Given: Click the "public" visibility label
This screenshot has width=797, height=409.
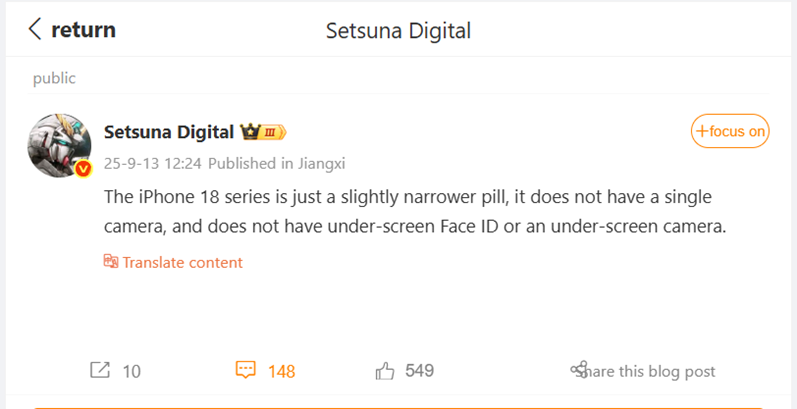Looking at the screenshot, I should pyautogui.click(x=54, y=78).
